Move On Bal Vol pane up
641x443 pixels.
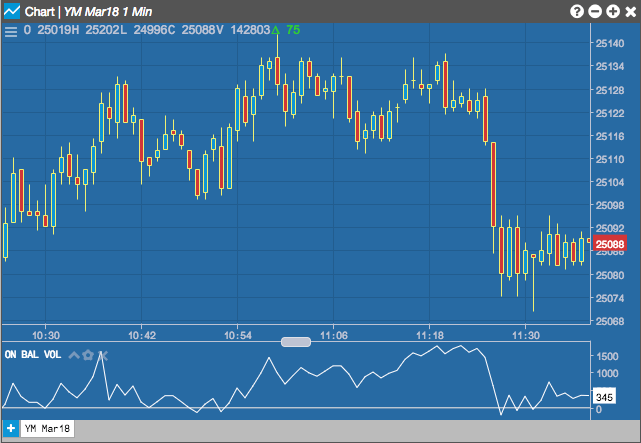click(x=74, y=355)
